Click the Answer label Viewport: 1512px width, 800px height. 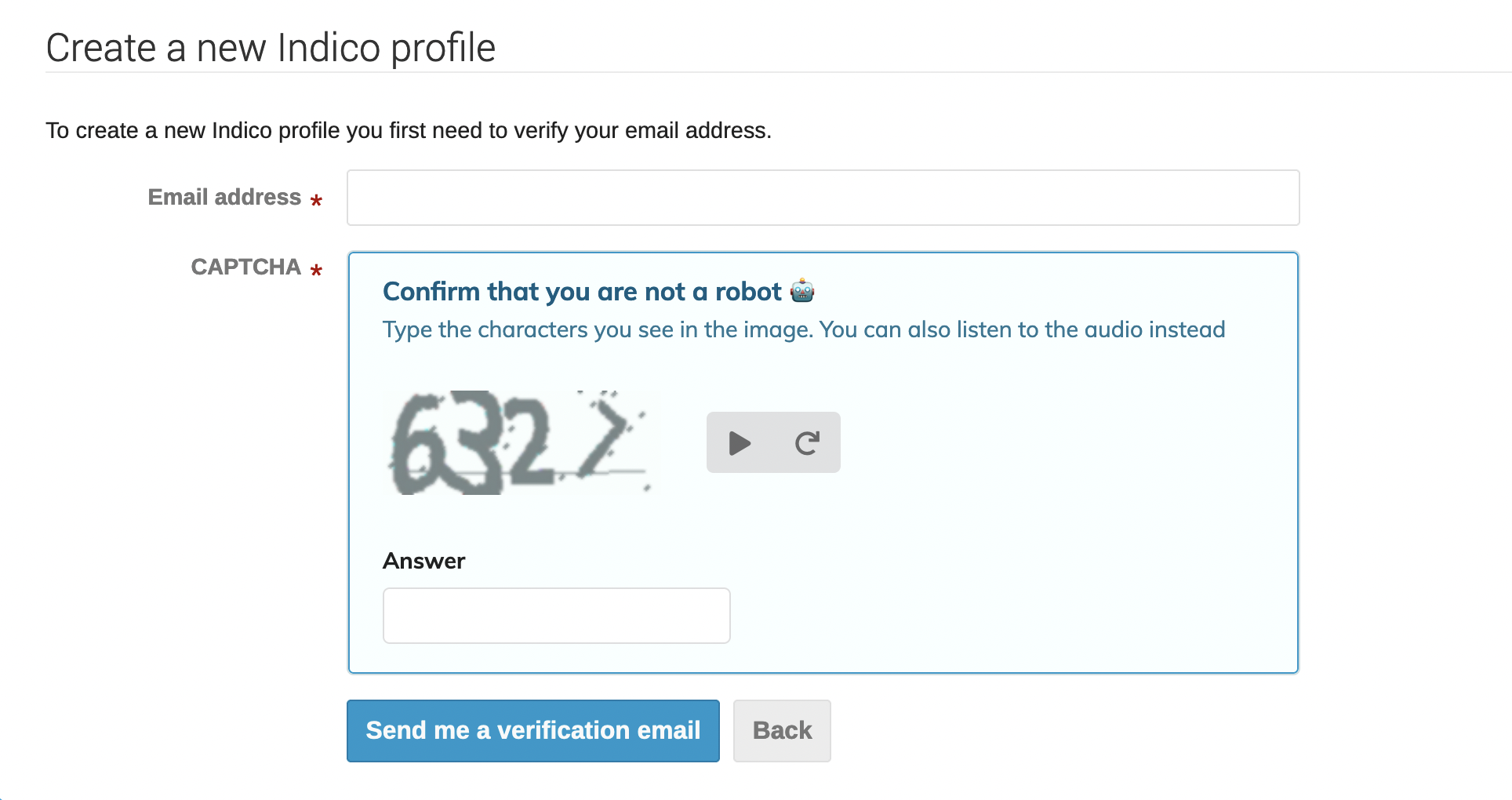tap(423, 561)
